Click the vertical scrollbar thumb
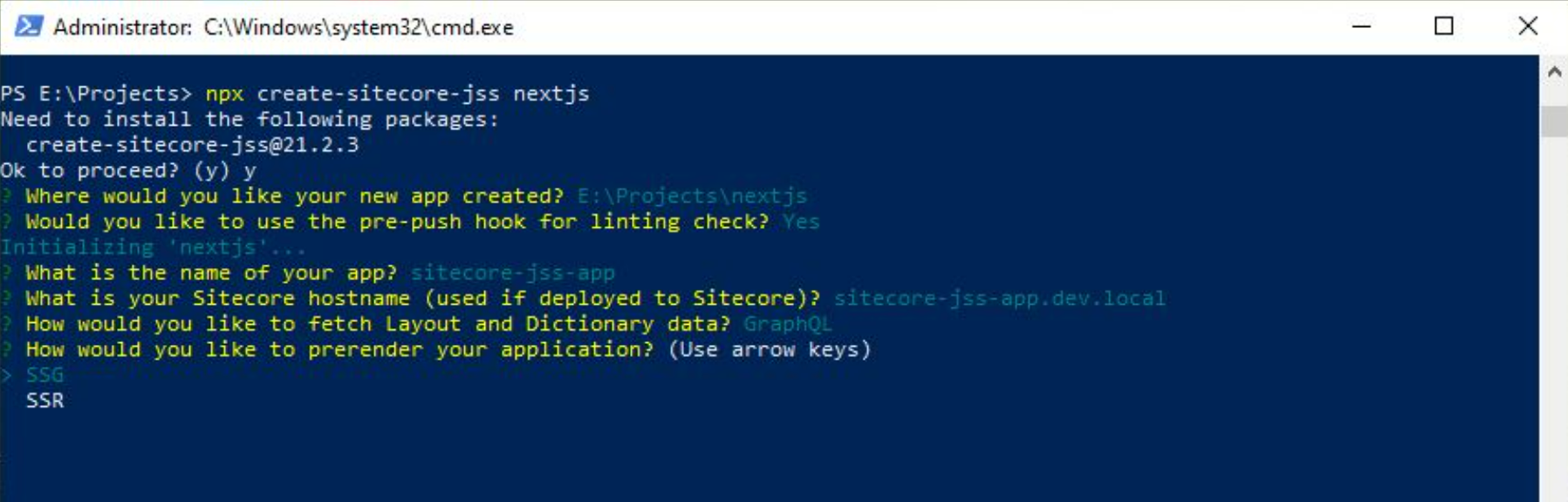 tap(1554, 121)
